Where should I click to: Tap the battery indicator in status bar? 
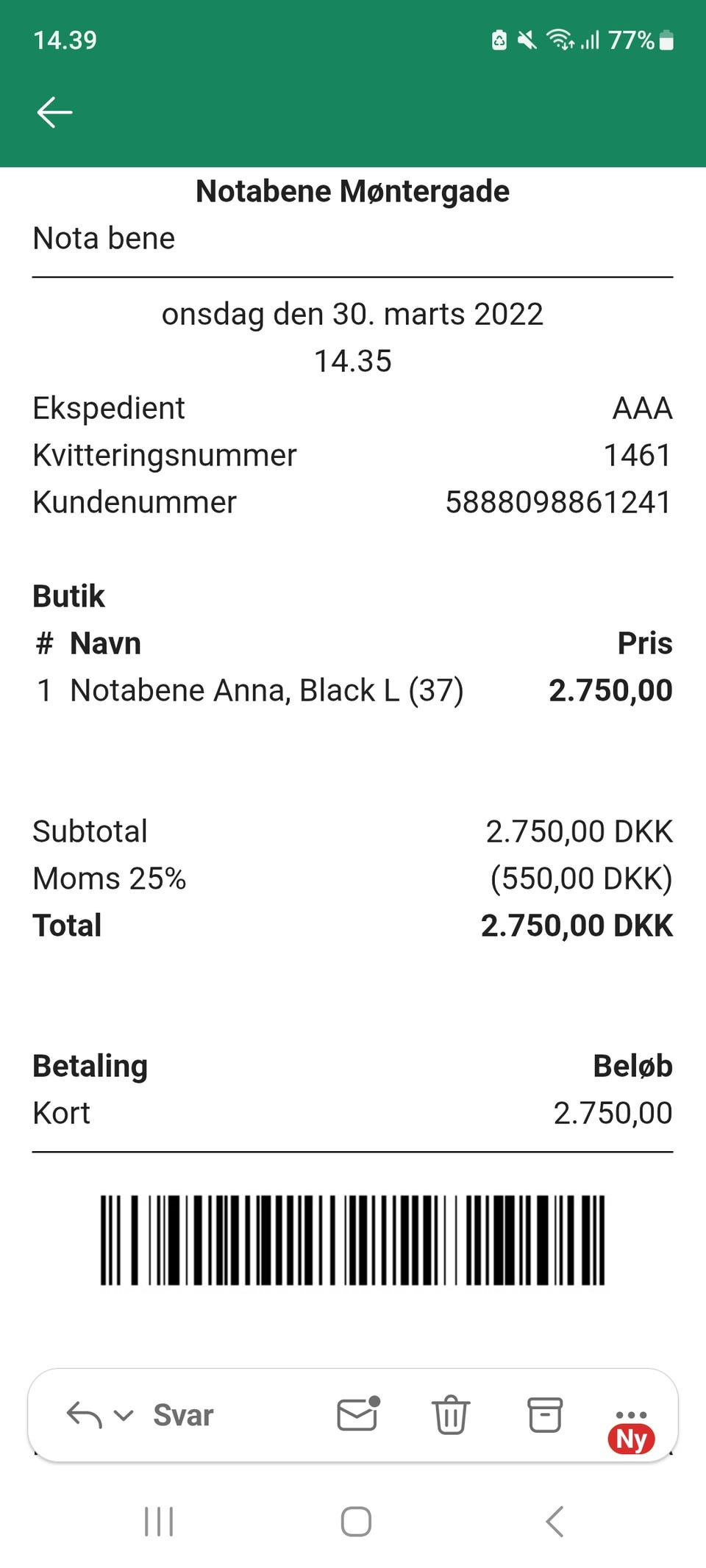pos(666,40)
